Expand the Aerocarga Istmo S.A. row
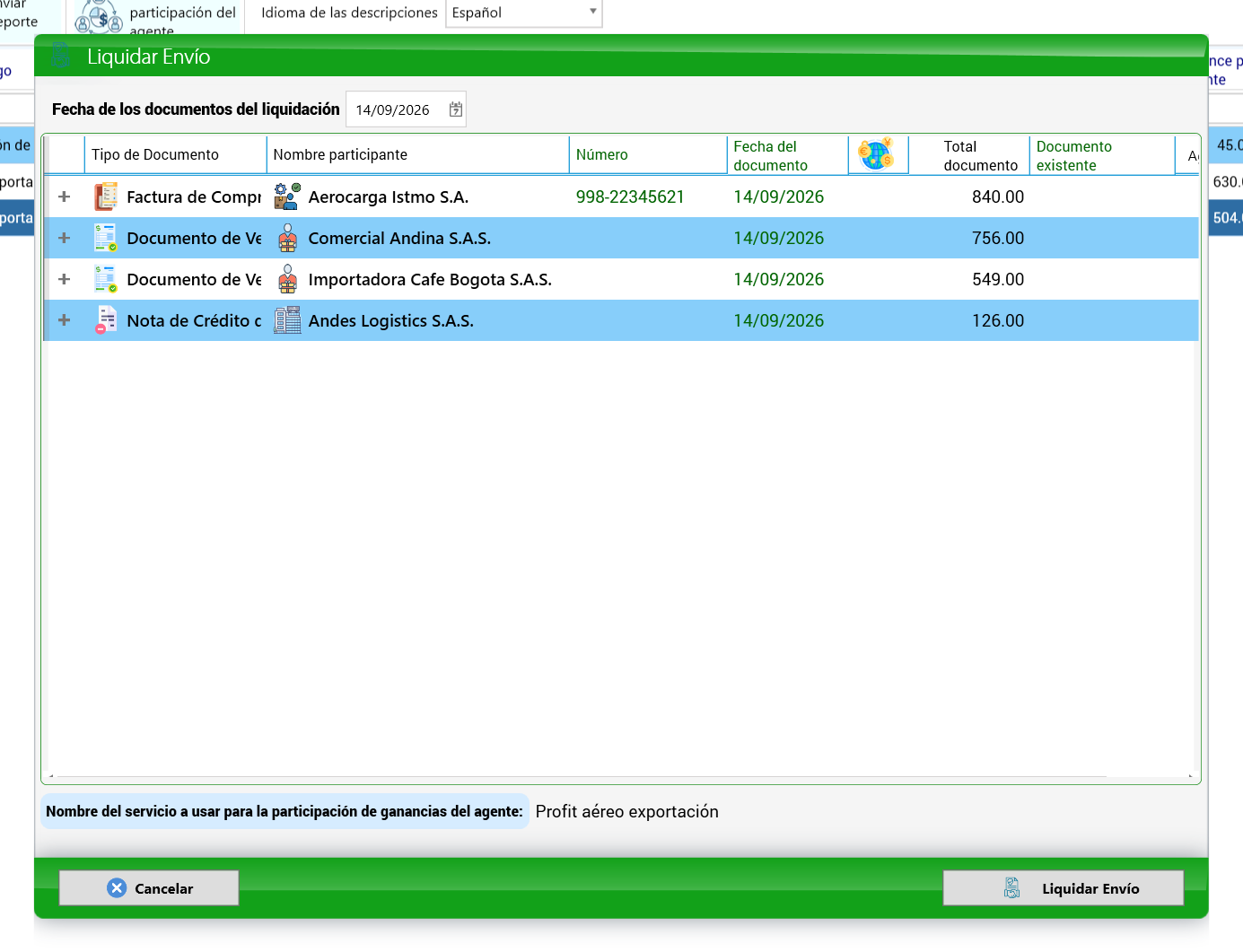 click(64, 197)
